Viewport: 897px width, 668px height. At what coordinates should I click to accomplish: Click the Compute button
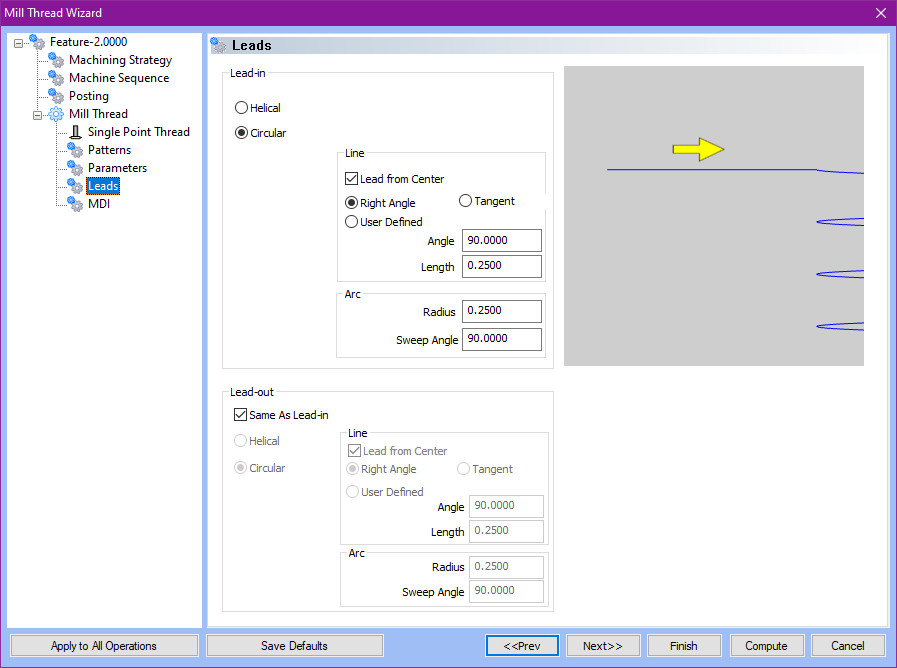pos(767,646)
